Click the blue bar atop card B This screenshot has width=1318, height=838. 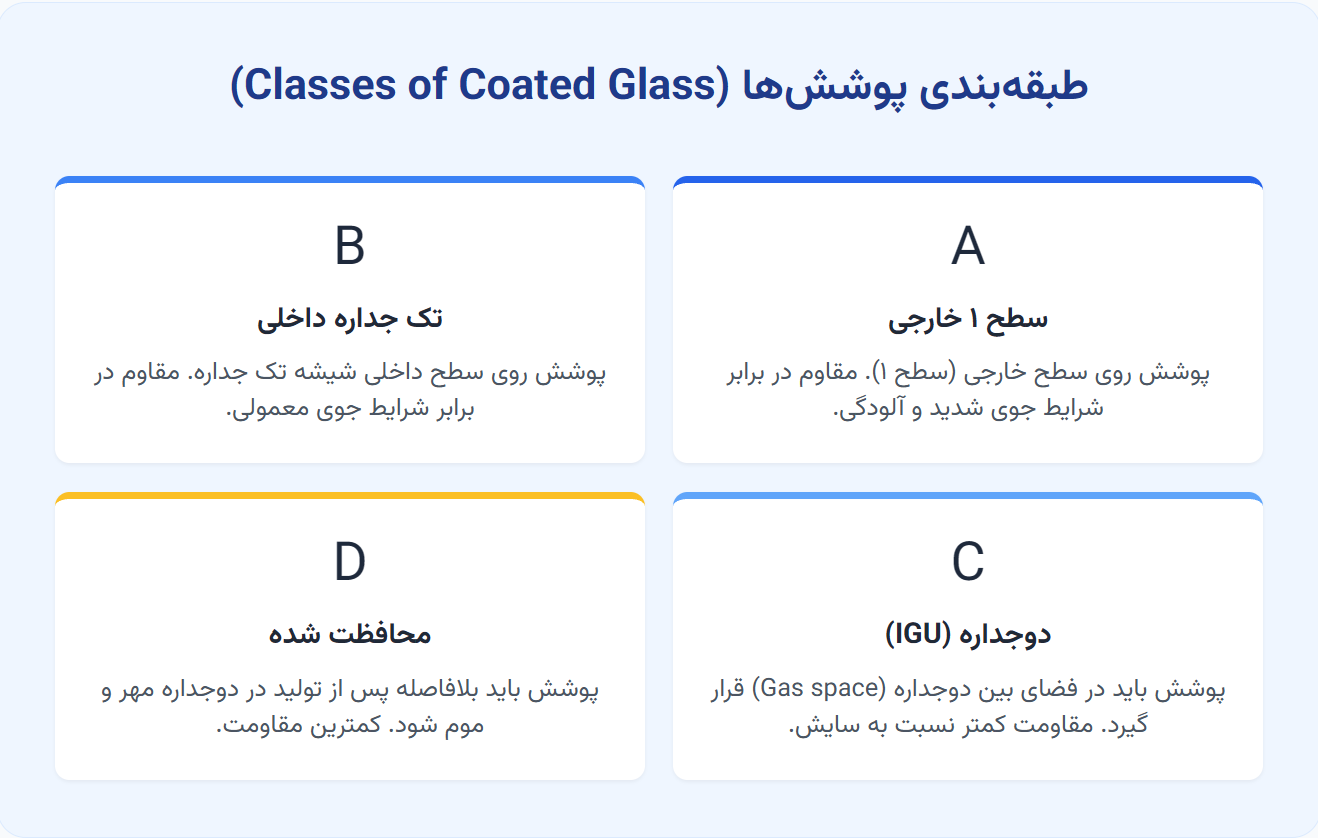pos(349,181)
